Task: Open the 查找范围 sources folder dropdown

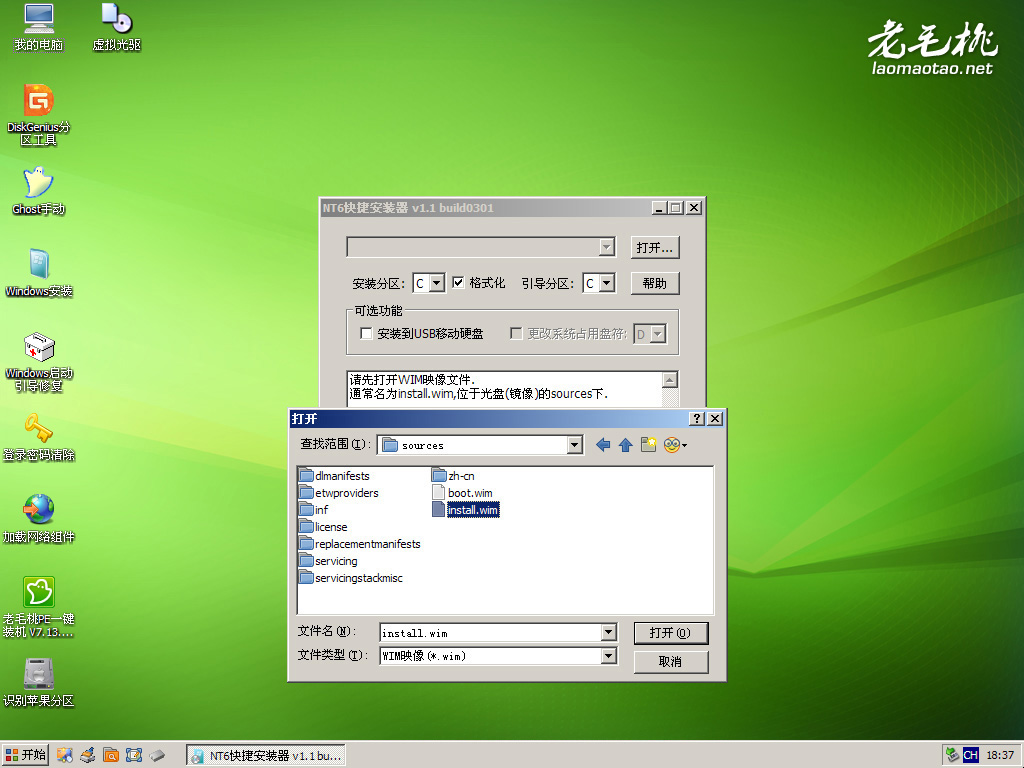Action: (x=575, y=445)
